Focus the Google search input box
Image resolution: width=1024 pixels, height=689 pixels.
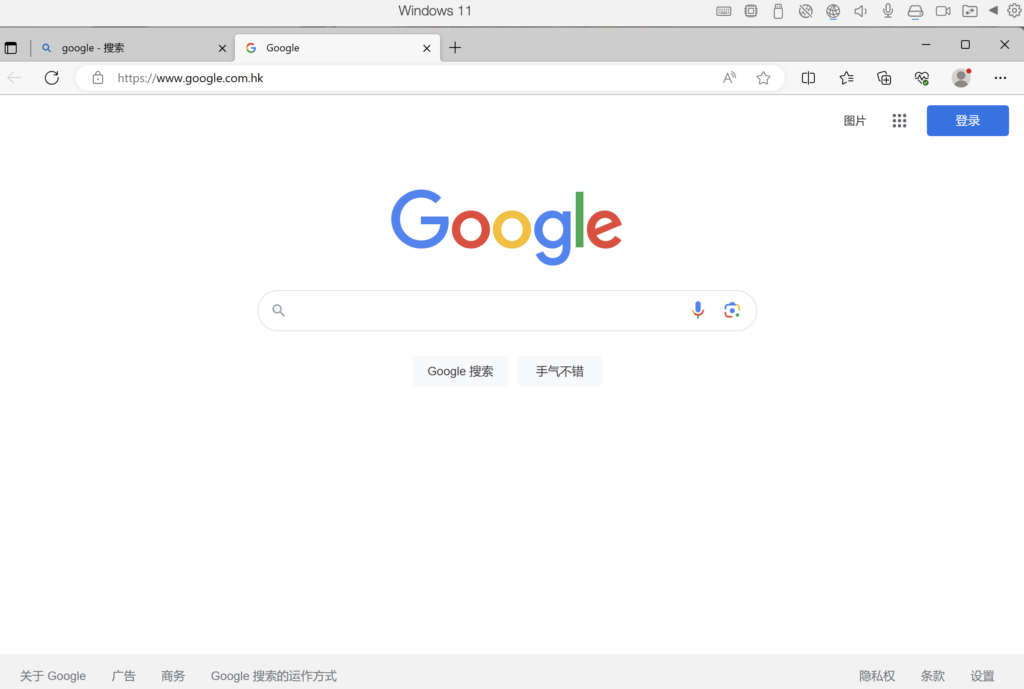(x=483, y=310)
